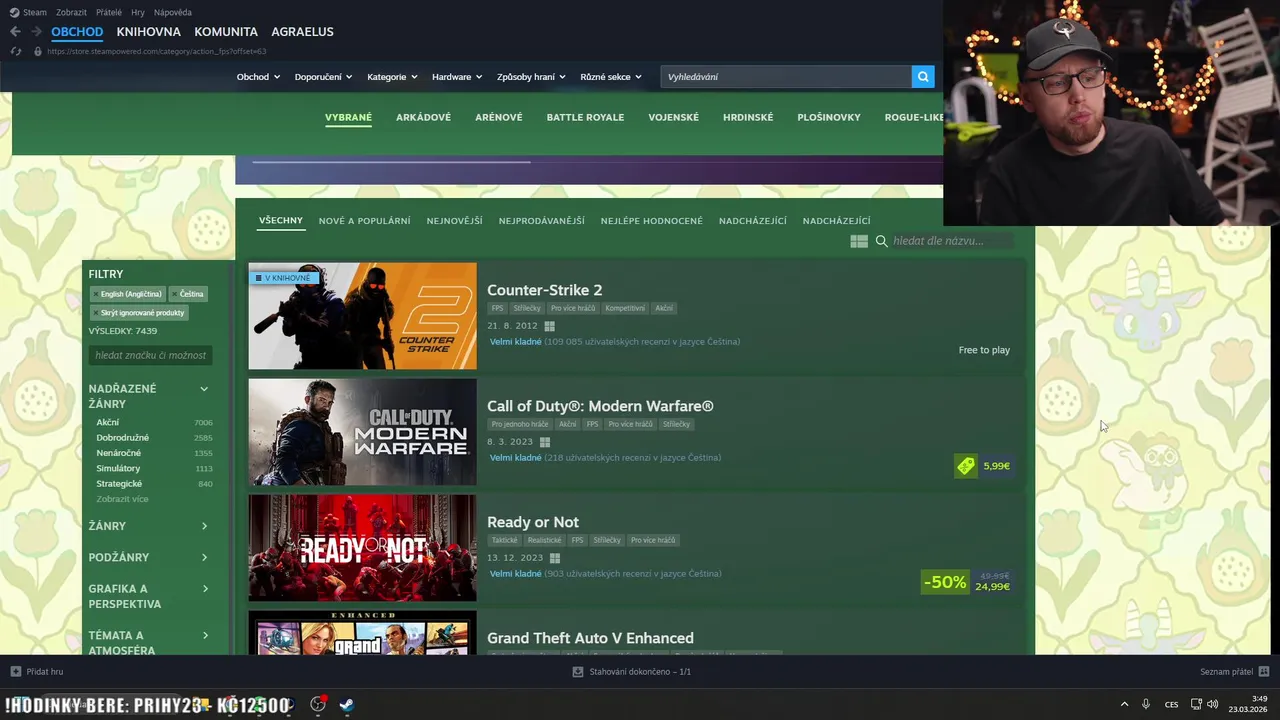The width and height of the screenshot is (1280, 720).
Task: Open the Obchod dropdown in the store nav
Action: pos(258,77)
